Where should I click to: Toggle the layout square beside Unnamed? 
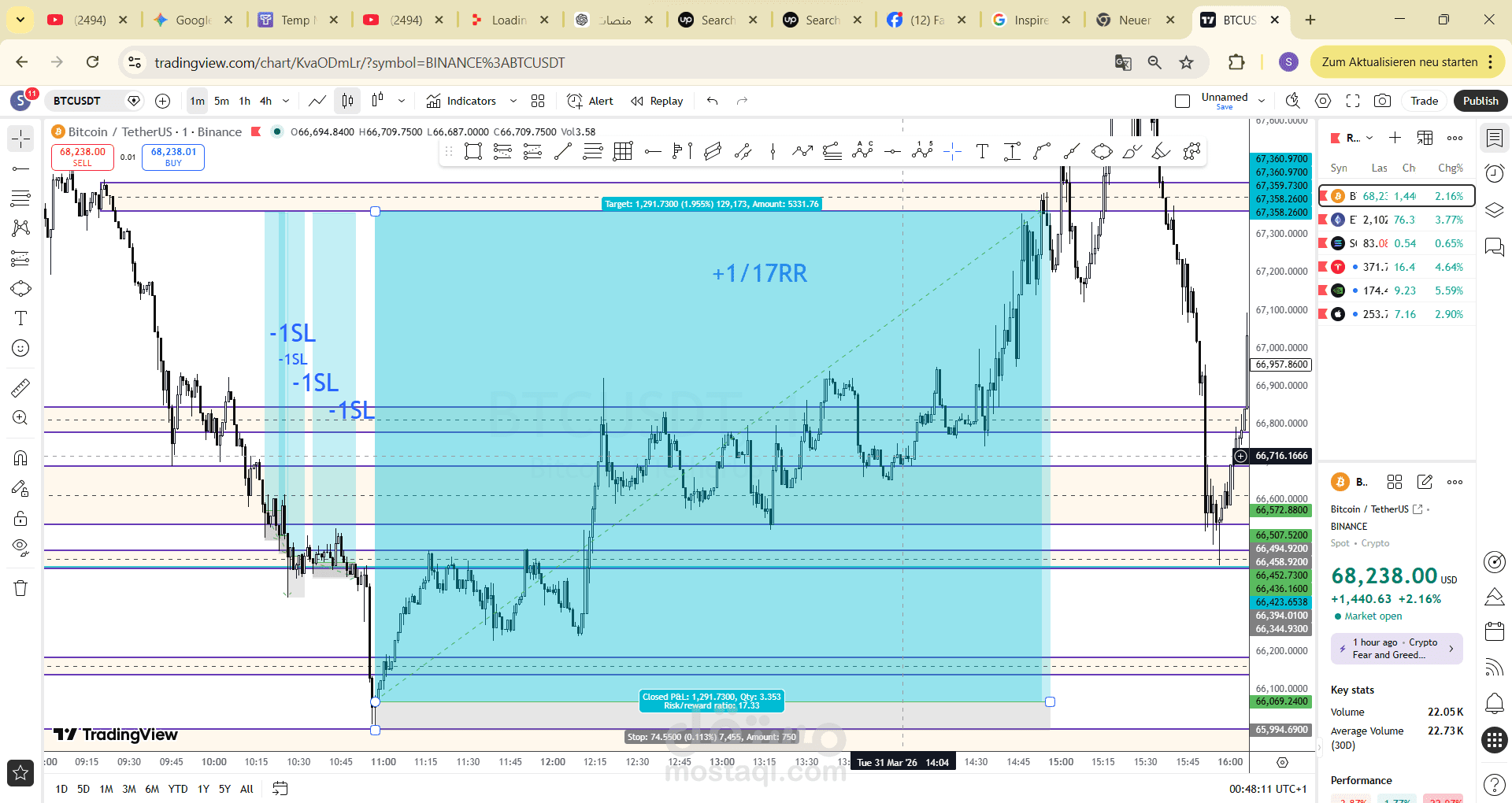click(x=1182, y=101)
